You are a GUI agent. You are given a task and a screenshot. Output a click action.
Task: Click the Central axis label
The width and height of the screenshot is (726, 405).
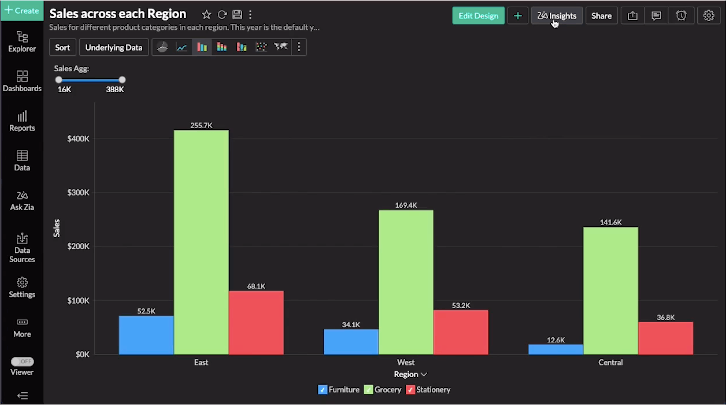tap(611, 362)
